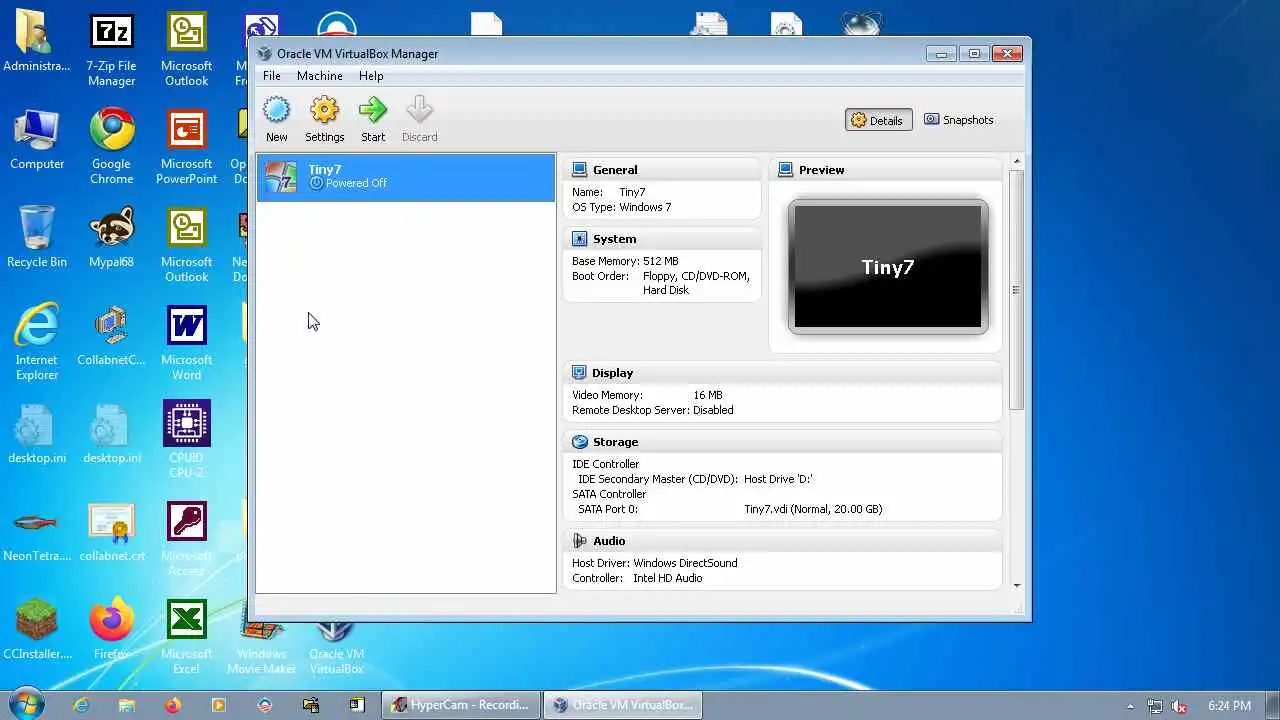
Task: Click the System section chip icon
Action: tap(580, 239)
